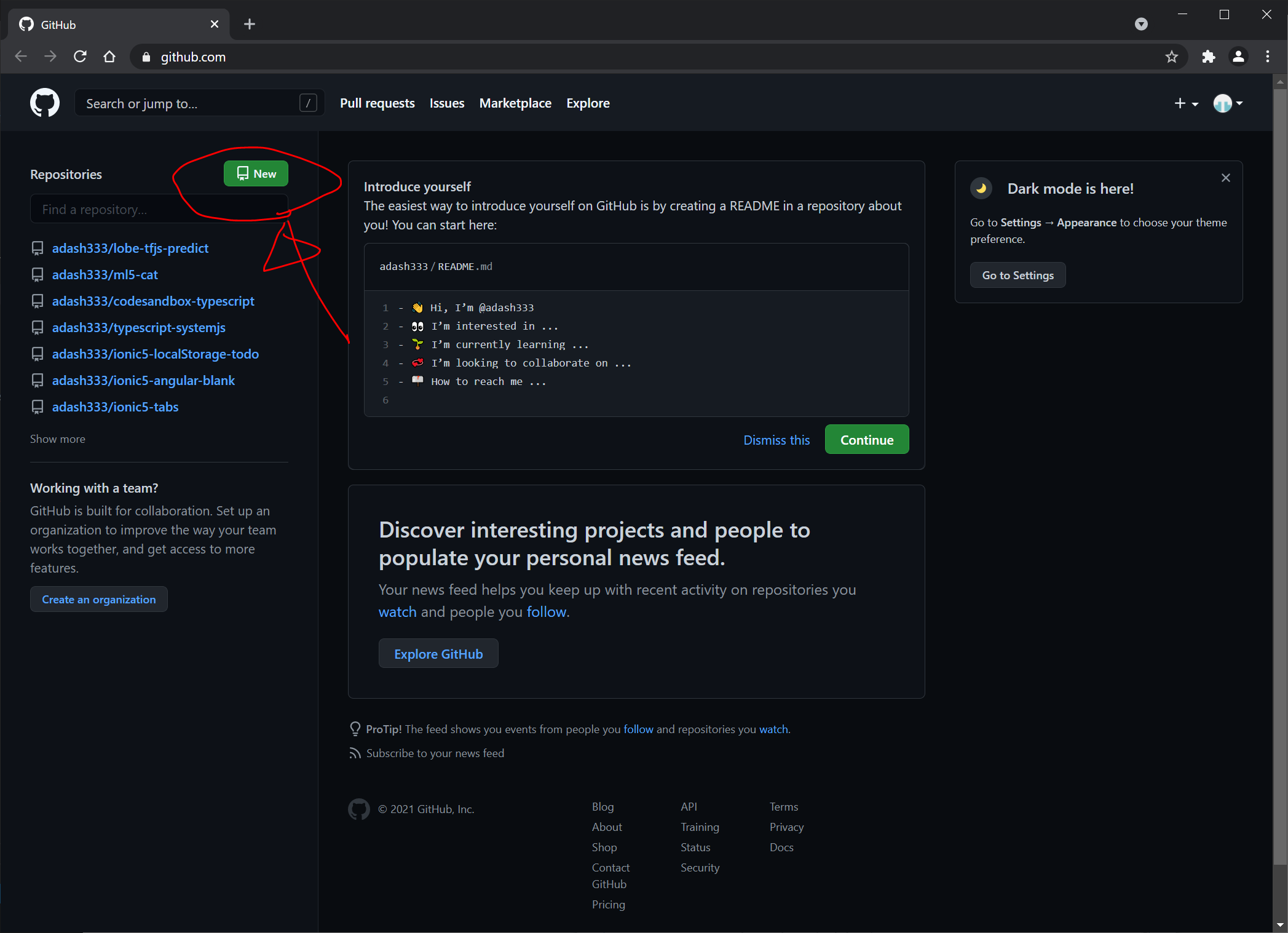Open the Shop footer link
This screenshot has height=933, width=1288.
[604, 847]
